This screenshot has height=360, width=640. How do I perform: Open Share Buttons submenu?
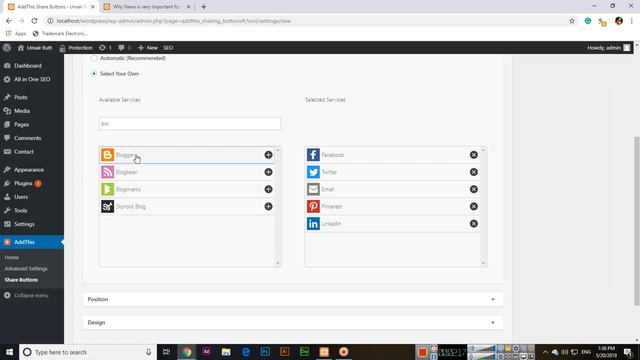coord(21,280)
